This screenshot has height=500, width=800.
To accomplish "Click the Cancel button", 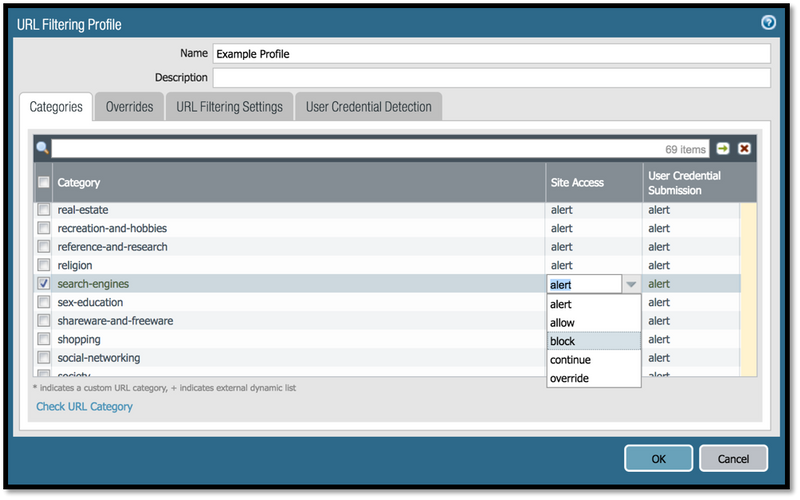I will (733, 458).
